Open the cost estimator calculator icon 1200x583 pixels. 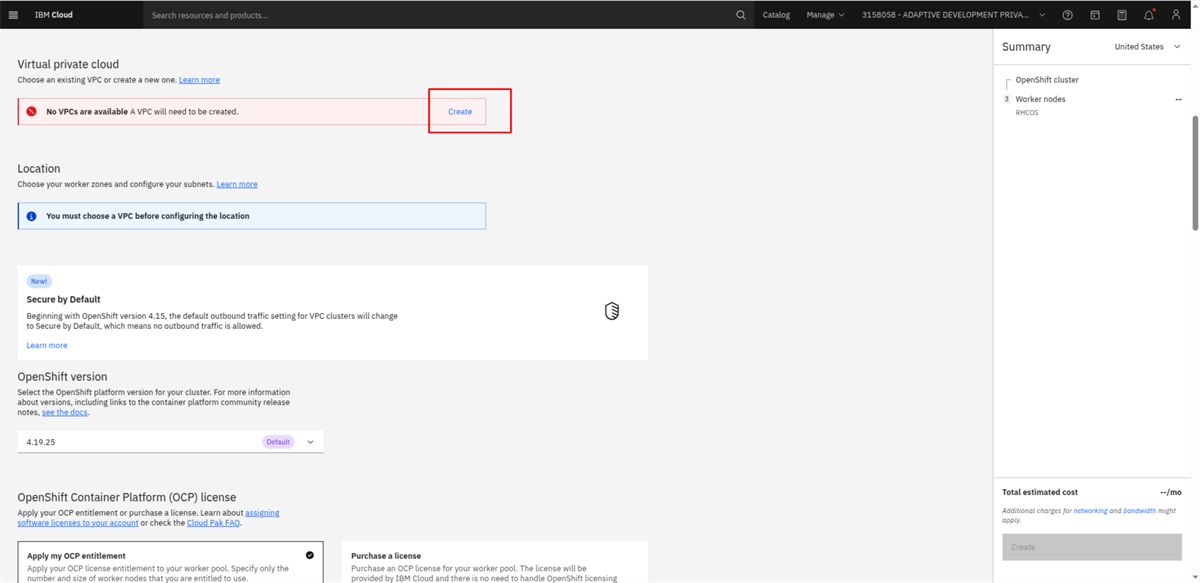(x=1122, y=15)
